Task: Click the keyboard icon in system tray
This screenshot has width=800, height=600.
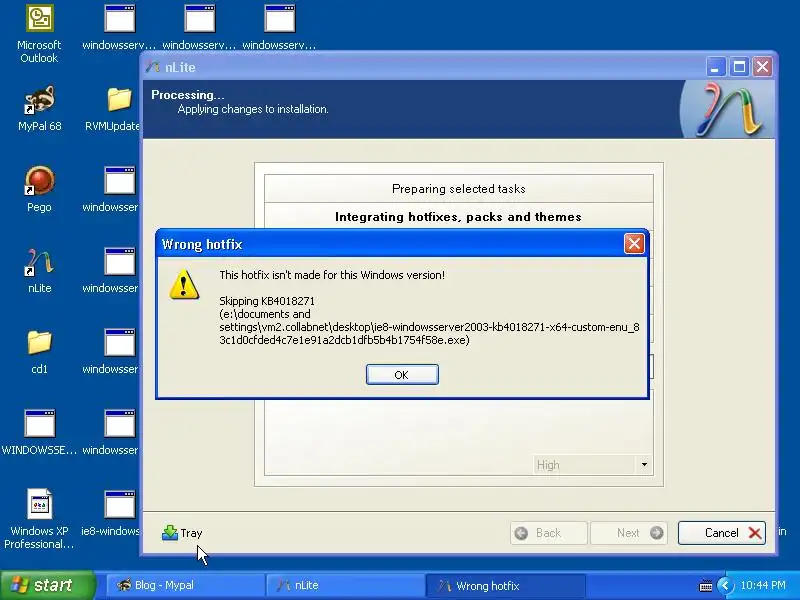Action: pos(706,586)
